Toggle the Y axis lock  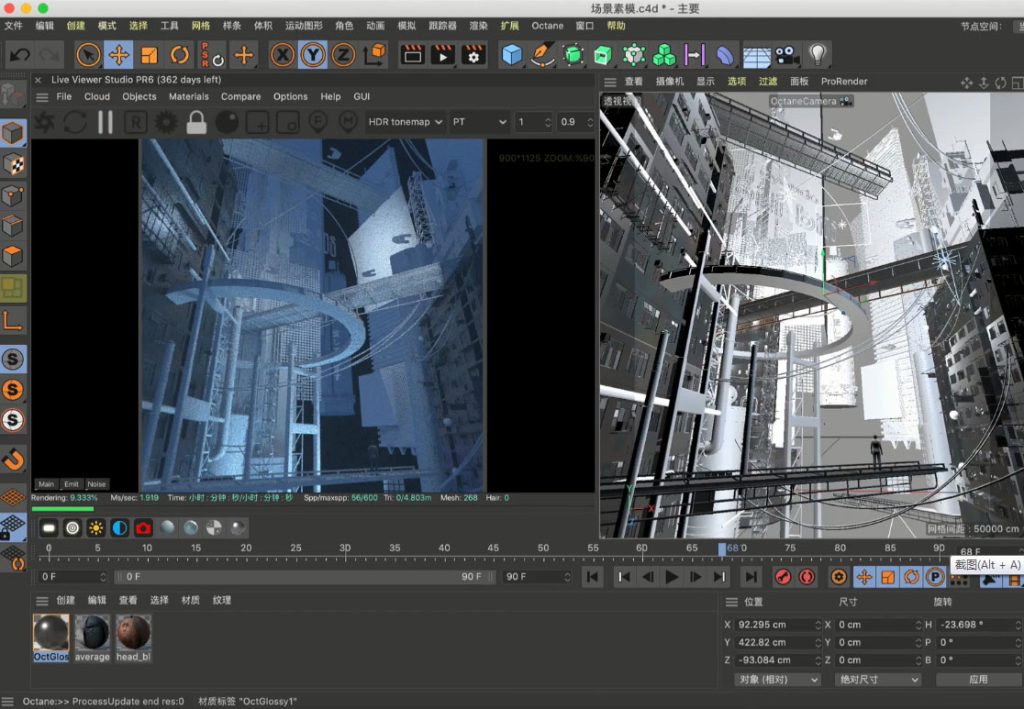click(x=313, y=55)
